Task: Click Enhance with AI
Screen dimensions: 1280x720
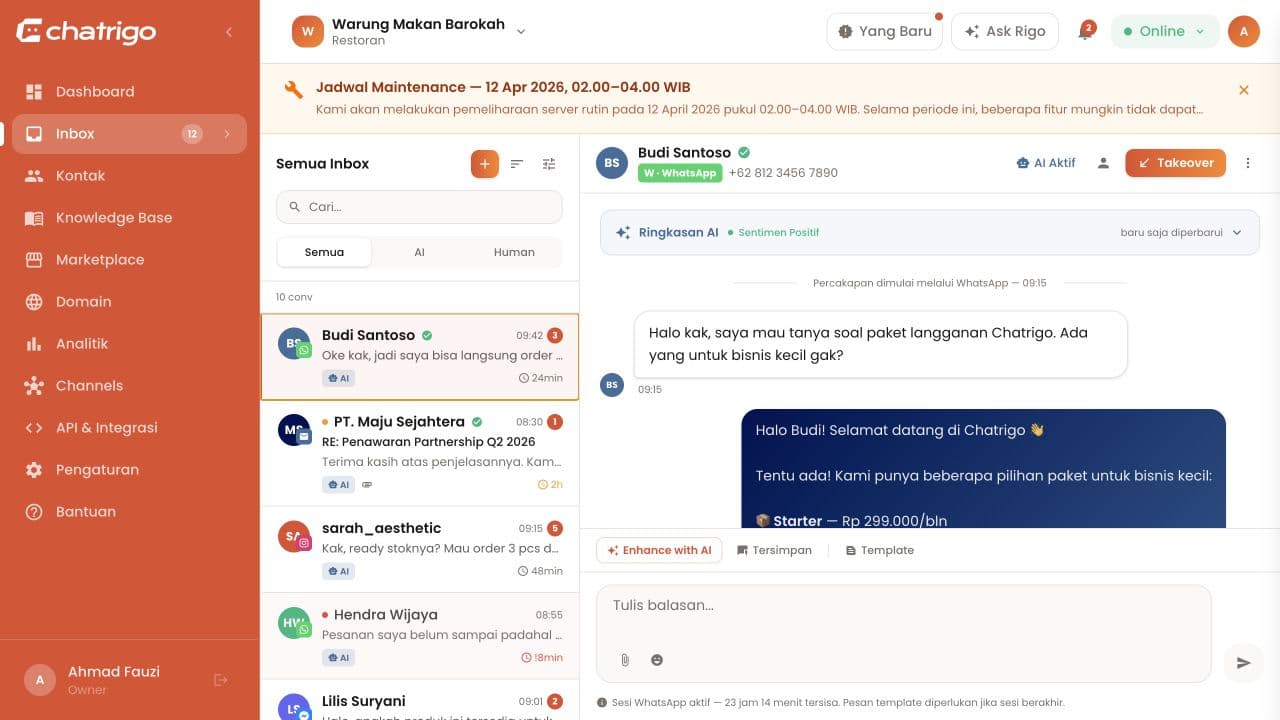Action: pyautogui.click(x=659, y=550)
